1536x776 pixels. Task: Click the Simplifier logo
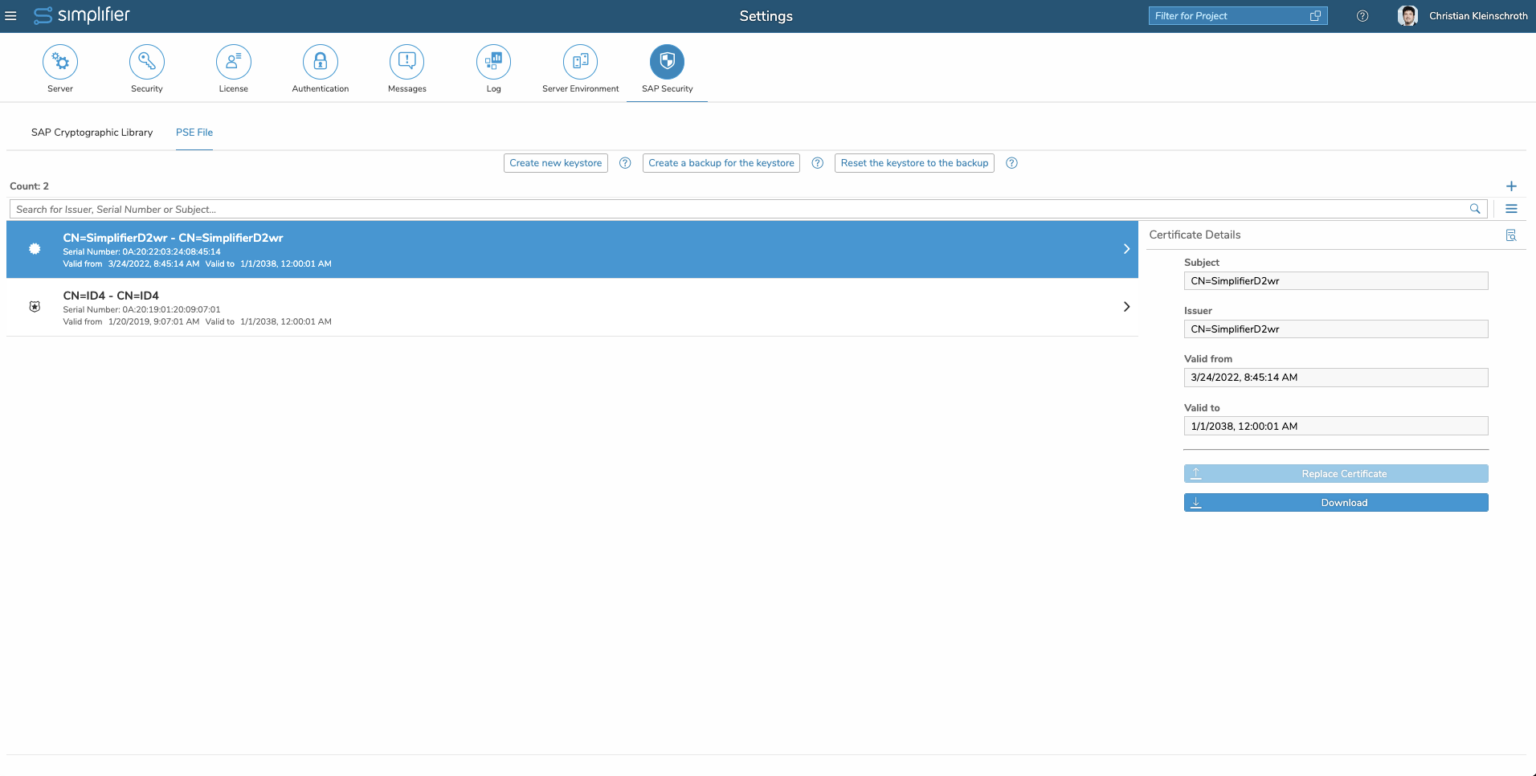(x=82, y=16)
